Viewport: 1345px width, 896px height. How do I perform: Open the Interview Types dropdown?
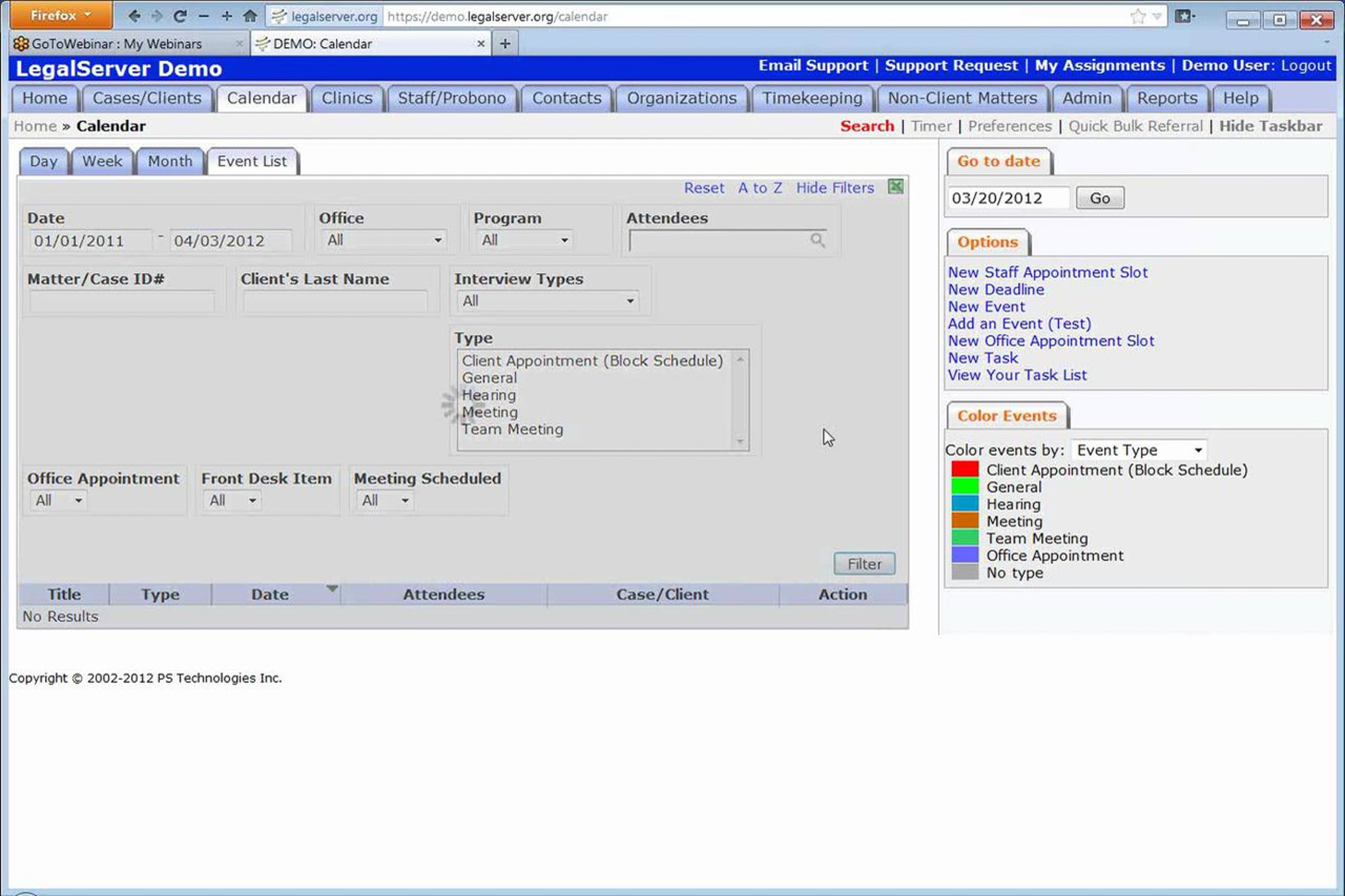click(x=548, y=300)
